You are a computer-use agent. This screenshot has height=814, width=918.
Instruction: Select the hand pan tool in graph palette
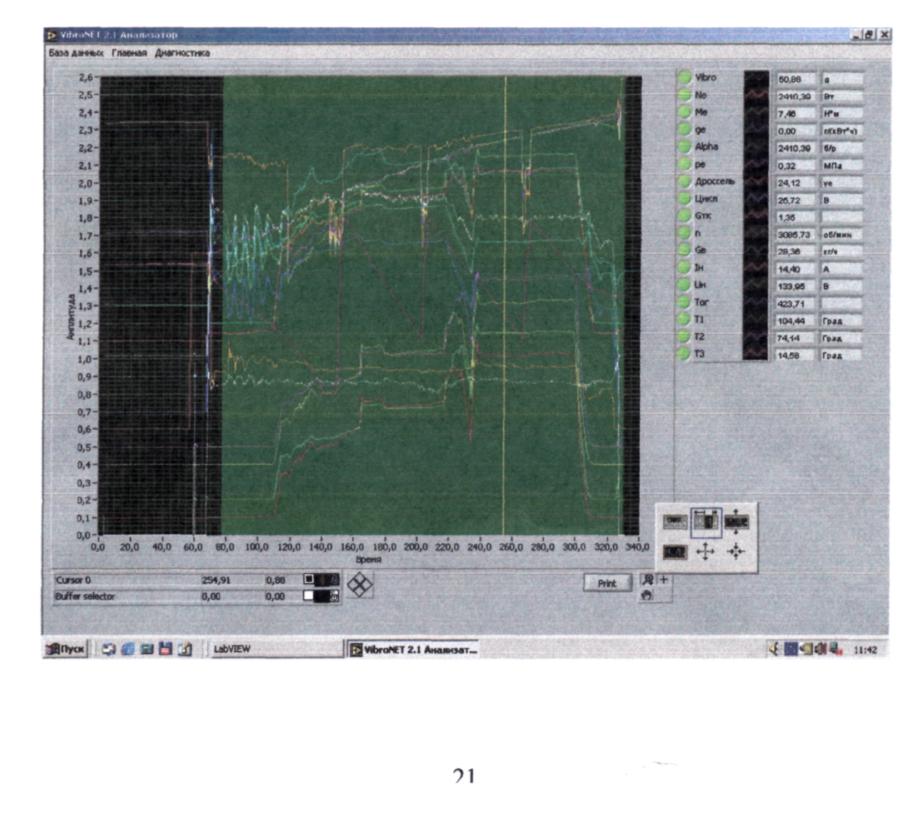(647, 596)
